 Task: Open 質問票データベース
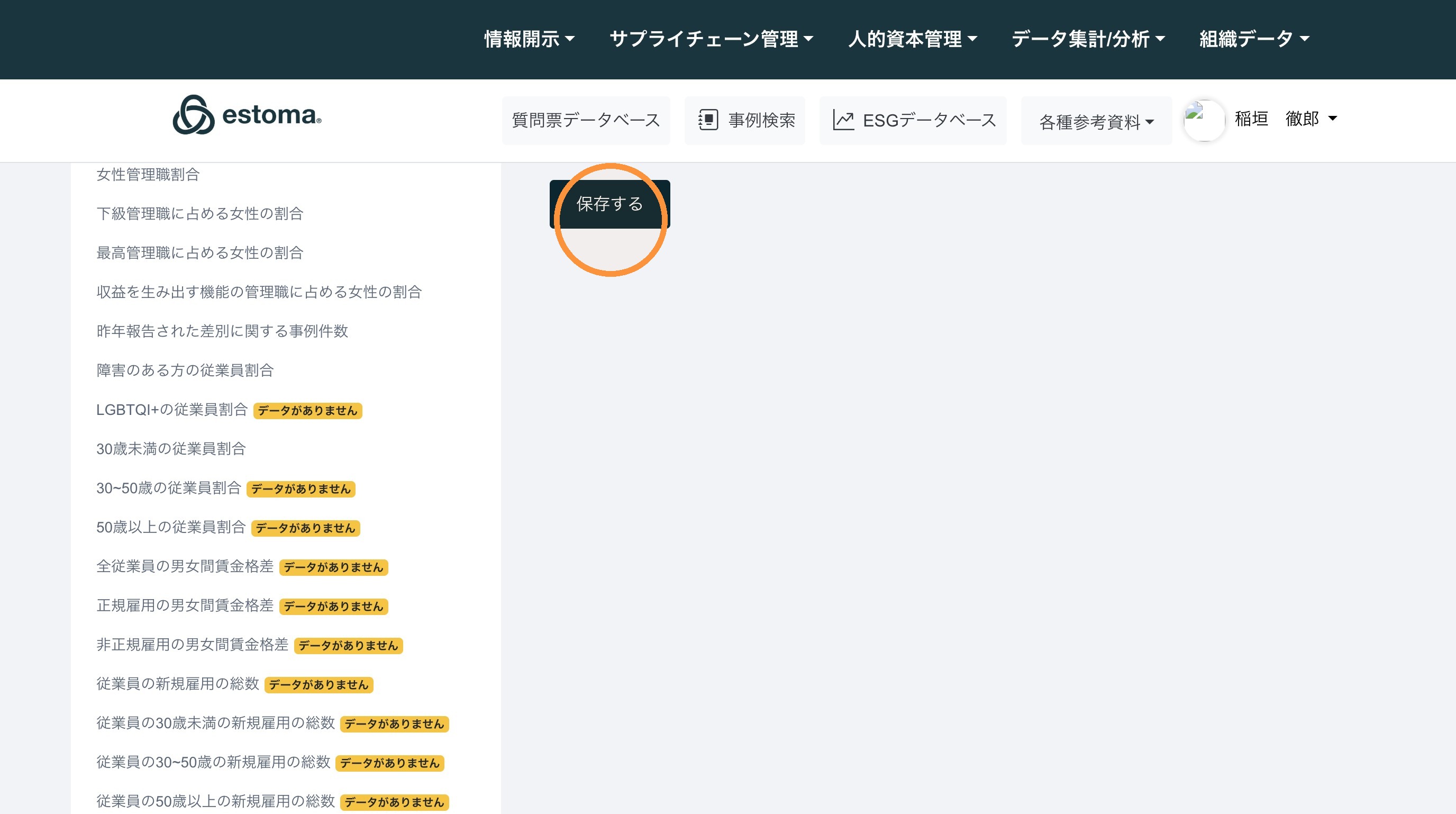tap(586, 120)
